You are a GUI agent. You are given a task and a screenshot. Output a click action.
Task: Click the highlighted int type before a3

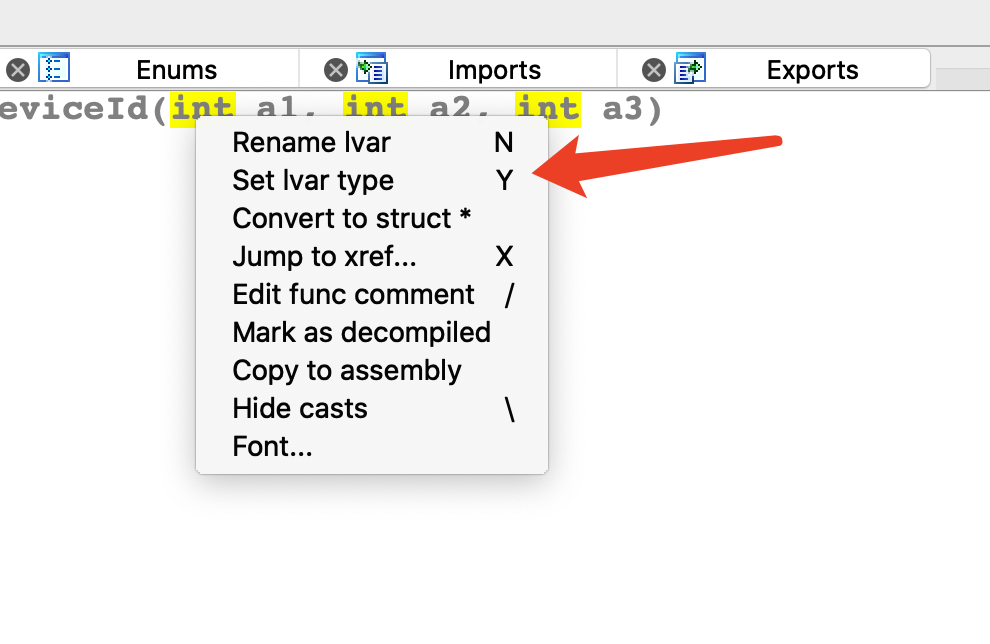547,107
